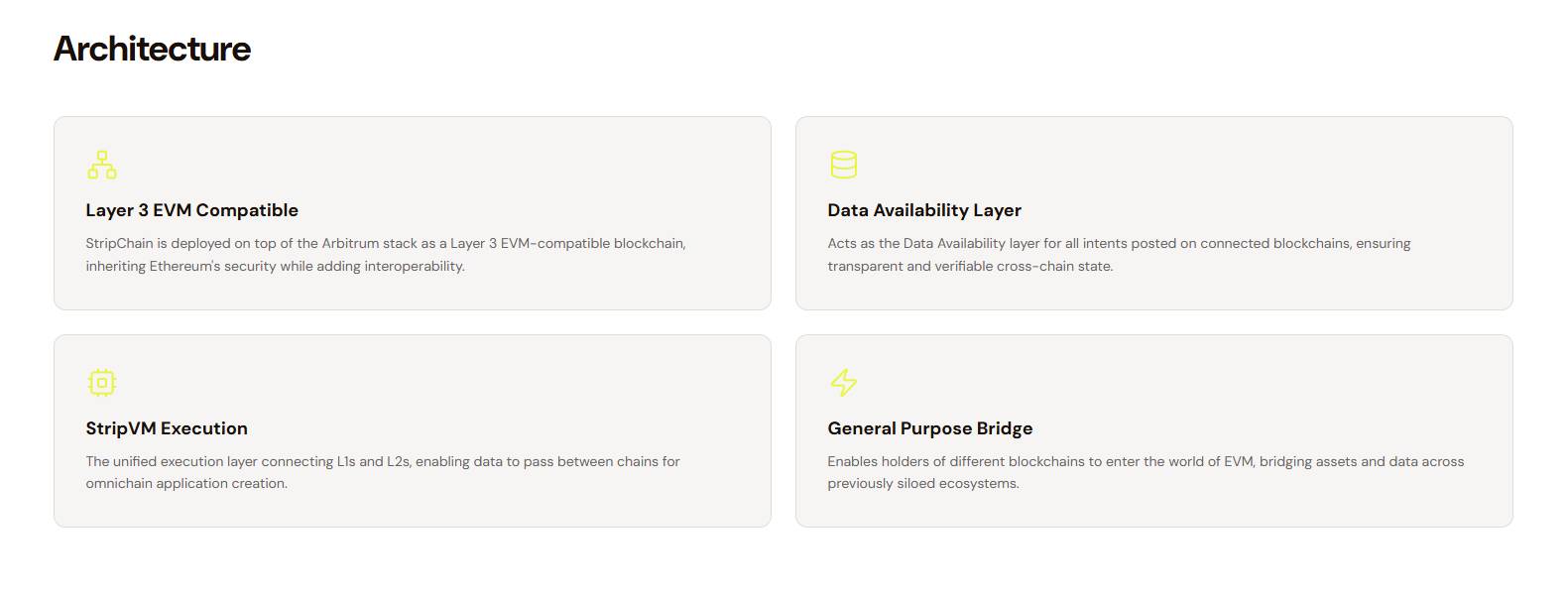Click 'transparent and verifiable cross-chain state' line
The height and width of the screenshot is (601, 1568).
970,266
